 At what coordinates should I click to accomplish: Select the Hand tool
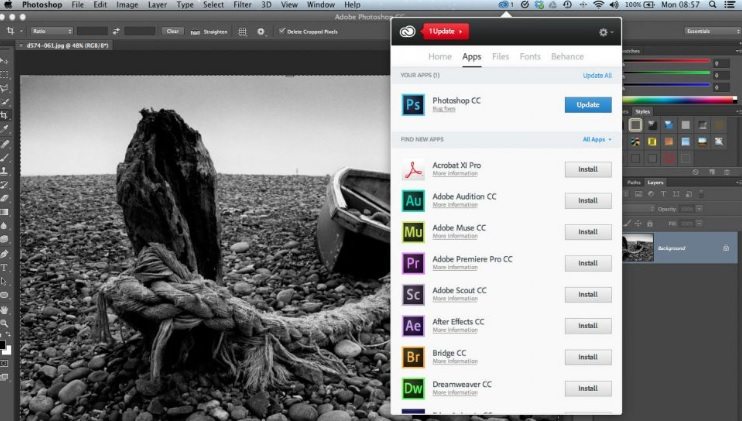[4, 309]
